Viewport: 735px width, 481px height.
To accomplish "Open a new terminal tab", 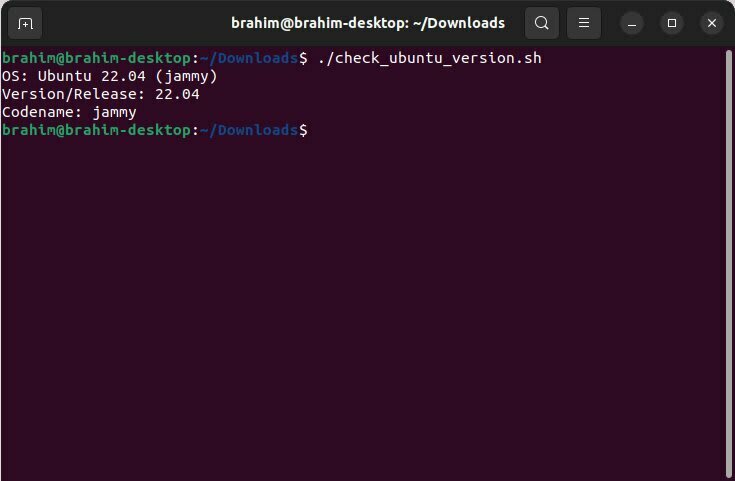I will tap(25, 23).
